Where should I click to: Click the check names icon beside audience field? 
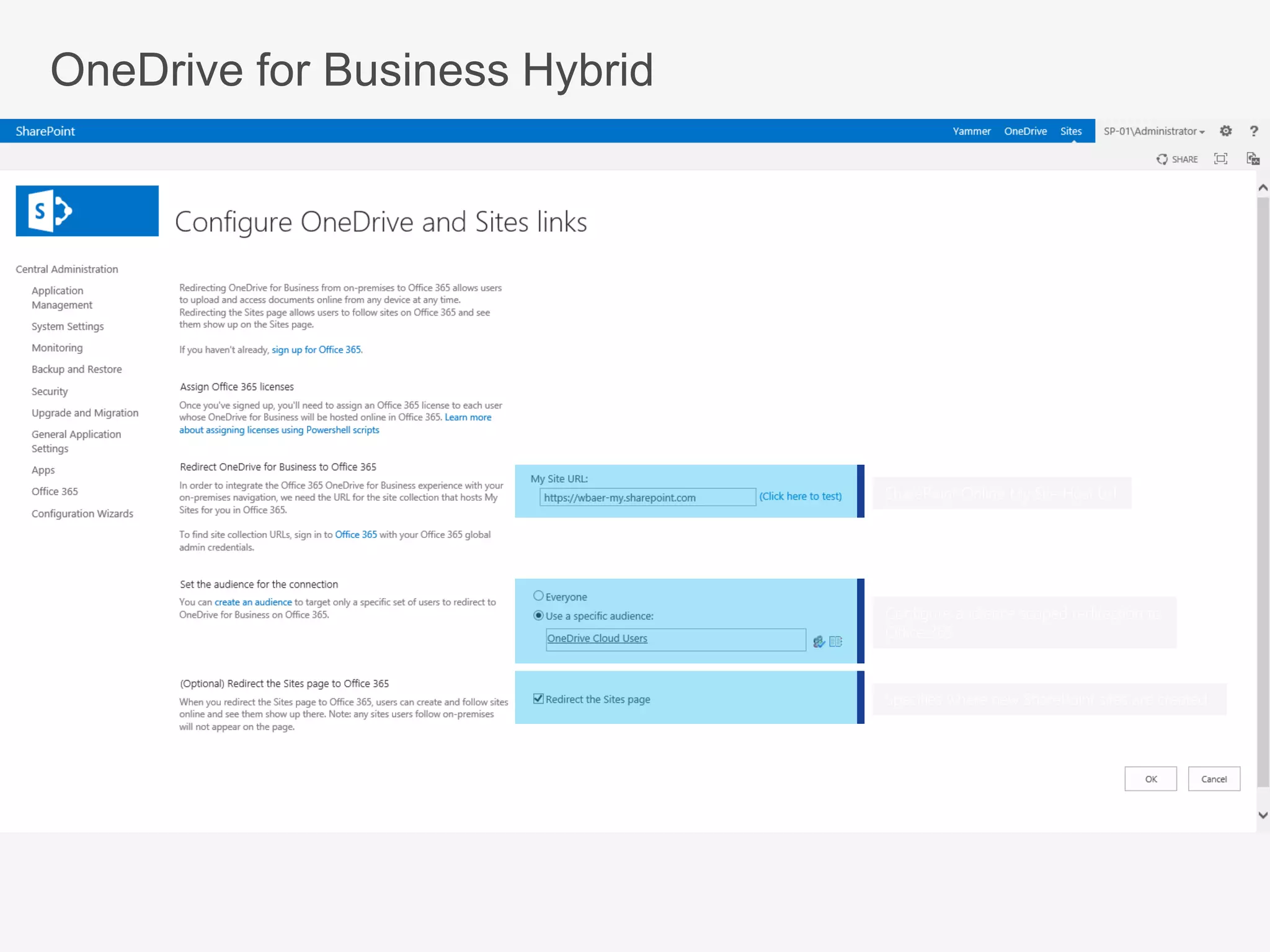pos(819,641)
